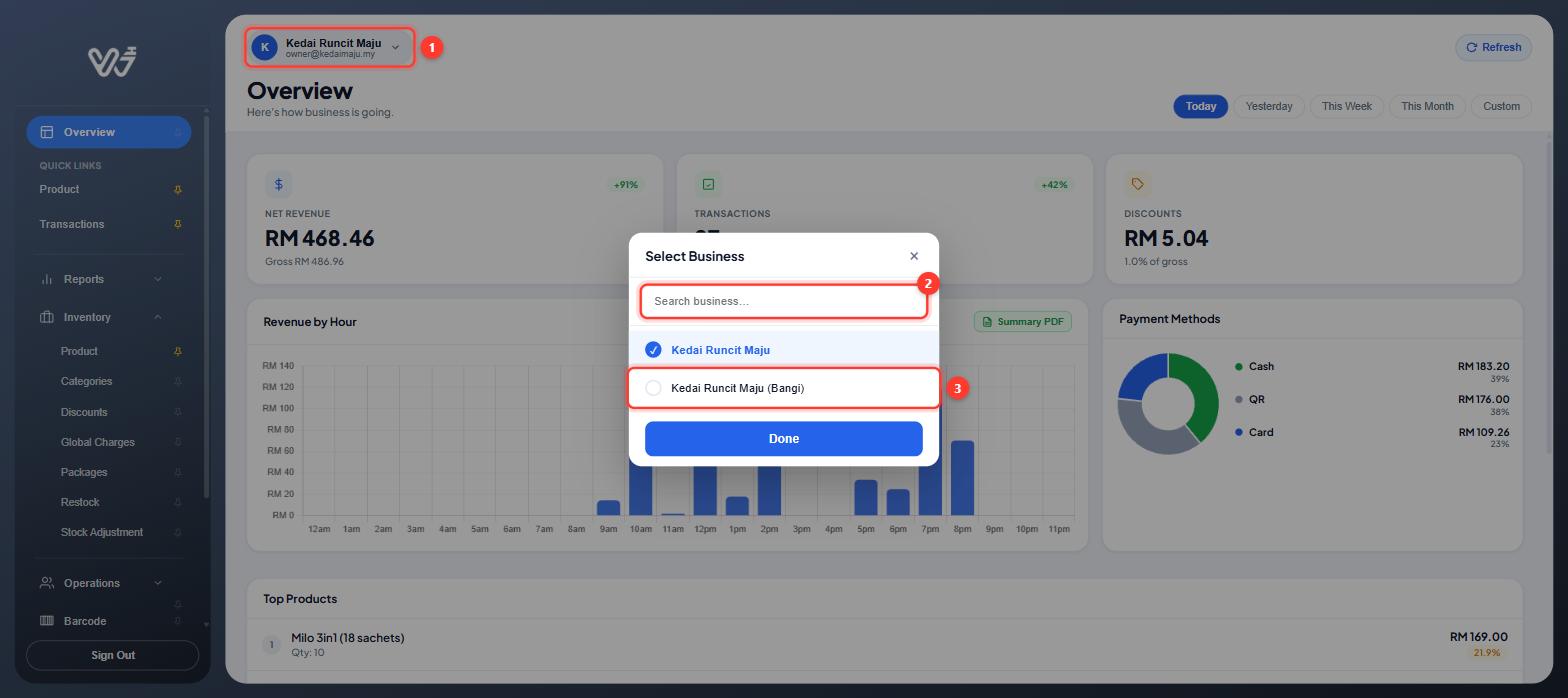Click the RM 5.04 discounts value

click(x=1166, y=238)
